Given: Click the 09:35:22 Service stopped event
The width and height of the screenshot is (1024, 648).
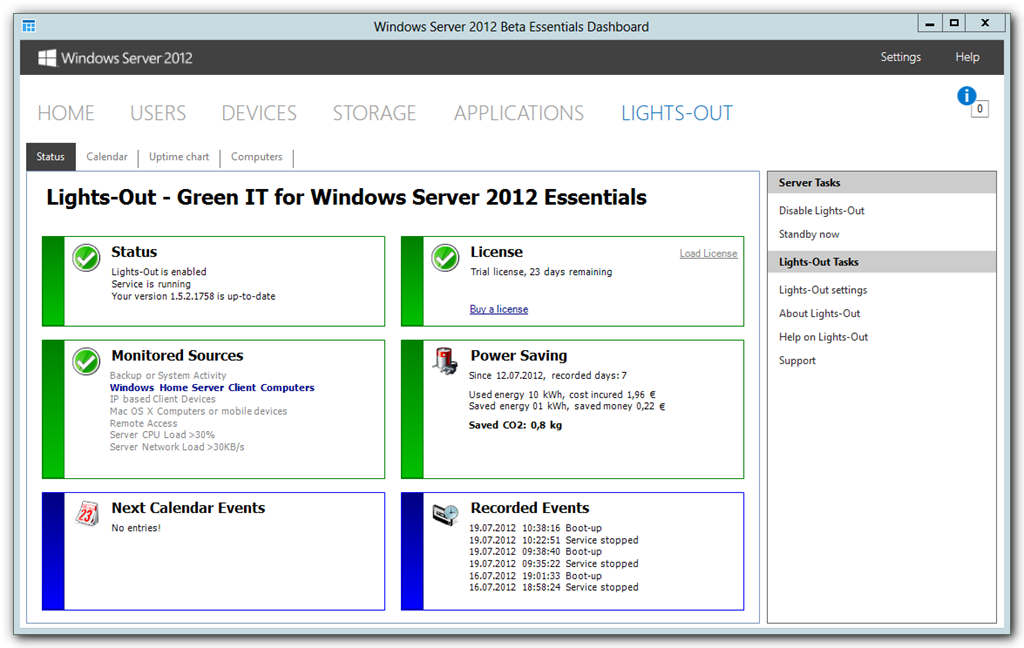Looking at the screenshot, I should 554,564.
